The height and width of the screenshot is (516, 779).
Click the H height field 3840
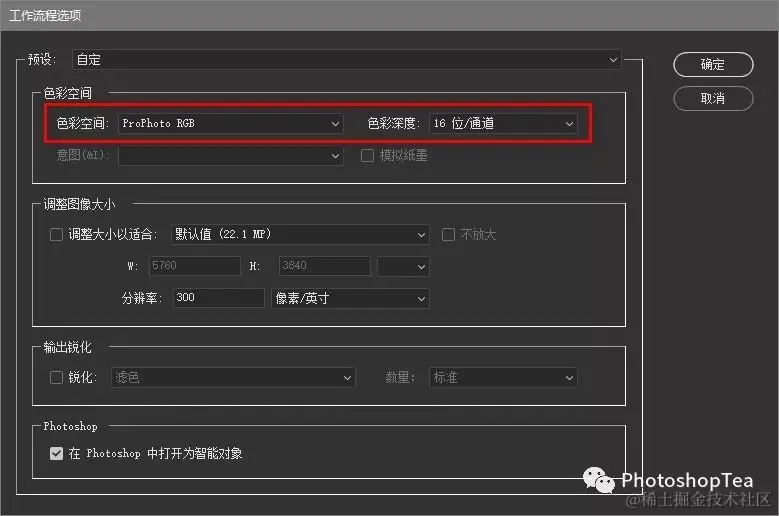[324, 266]
